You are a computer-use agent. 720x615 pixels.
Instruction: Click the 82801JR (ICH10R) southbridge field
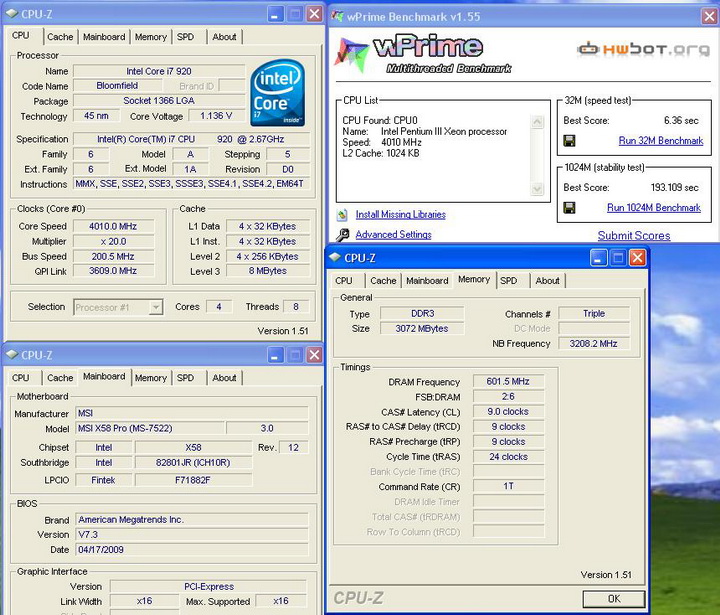click(x=193, y=463)
